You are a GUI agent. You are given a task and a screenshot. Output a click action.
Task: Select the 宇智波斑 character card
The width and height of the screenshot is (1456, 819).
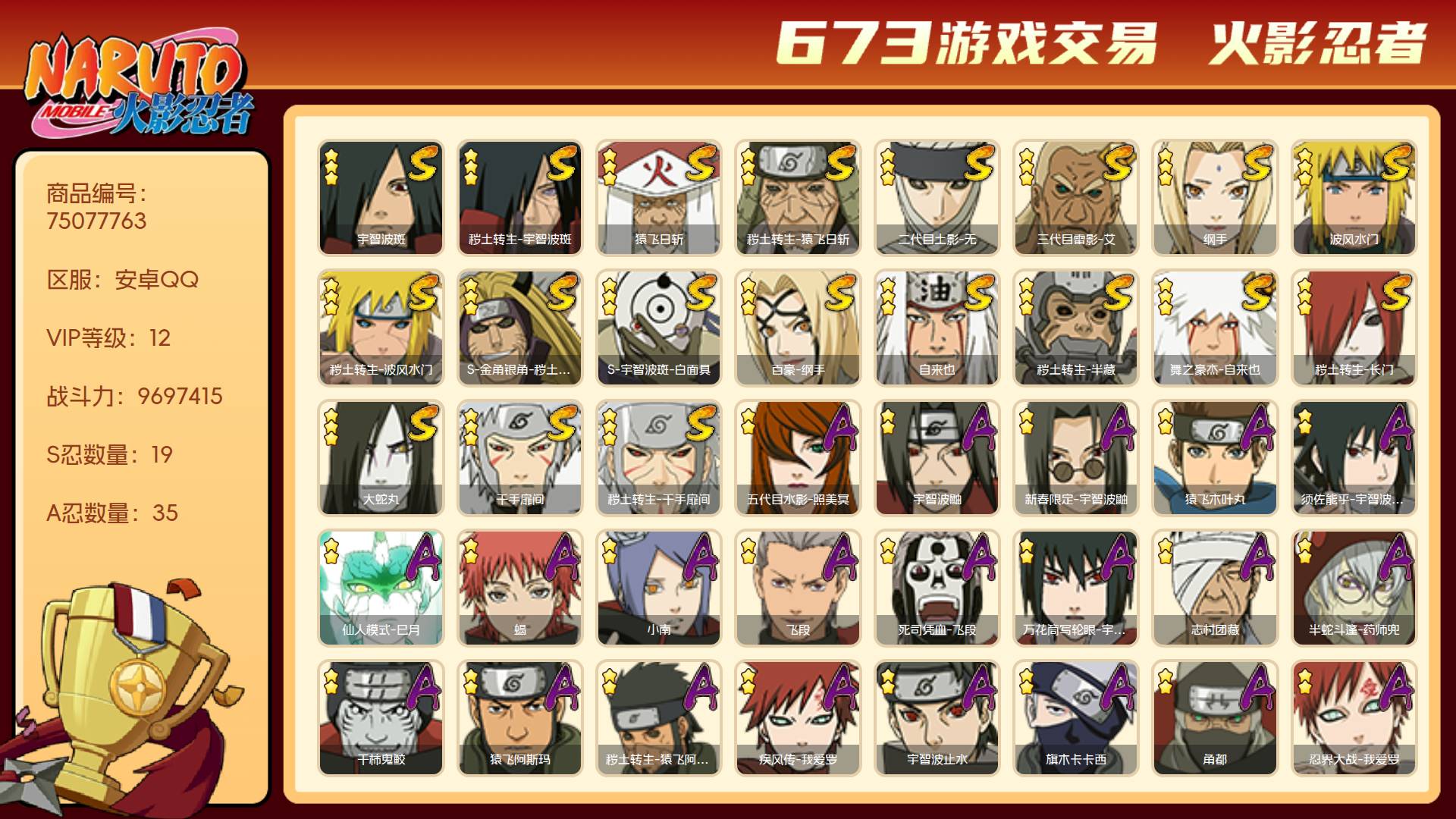click(381, 197)
